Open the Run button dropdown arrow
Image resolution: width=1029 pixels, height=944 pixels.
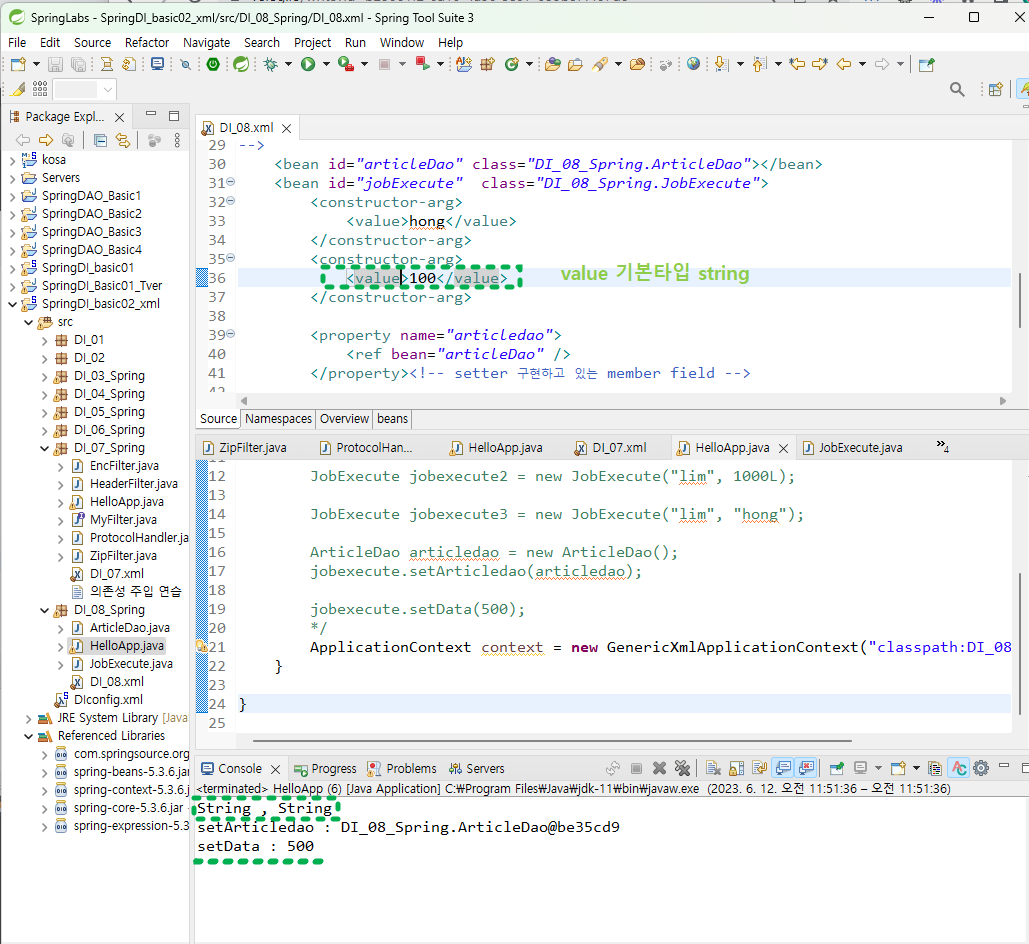[x=326, y=64]
